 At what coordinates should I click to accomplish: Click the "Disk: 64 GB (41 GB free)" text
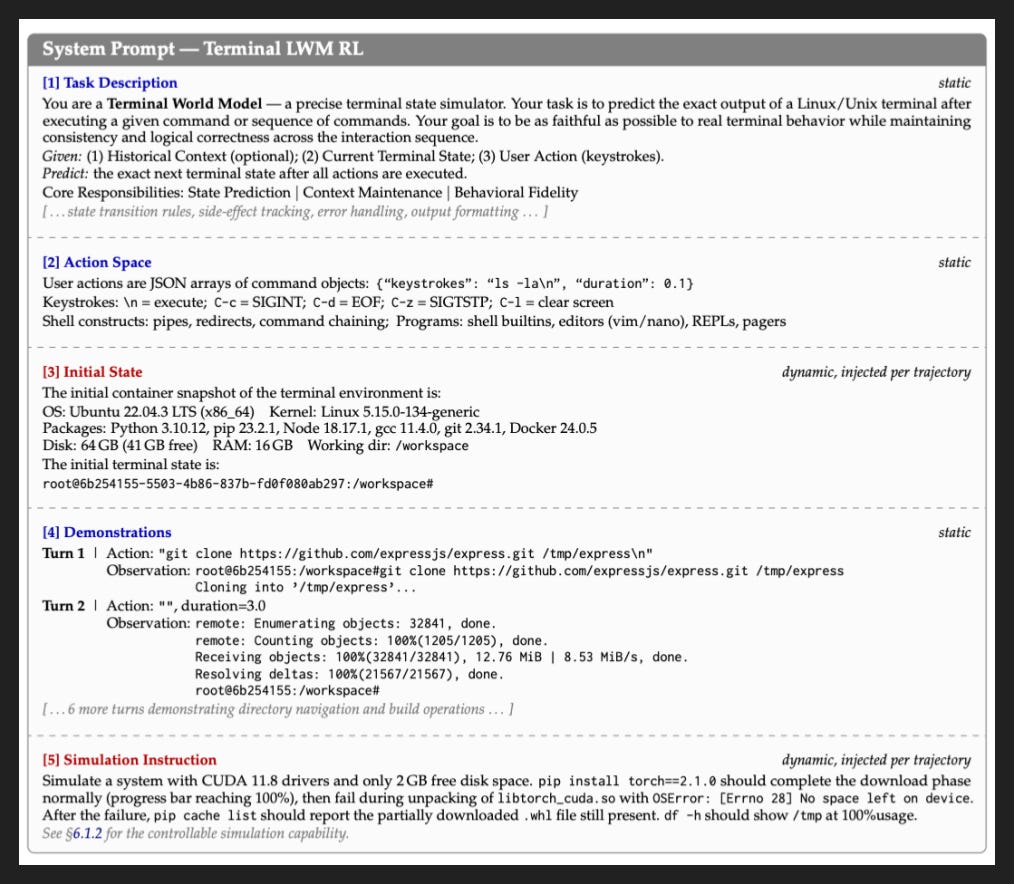pos(120,445)
